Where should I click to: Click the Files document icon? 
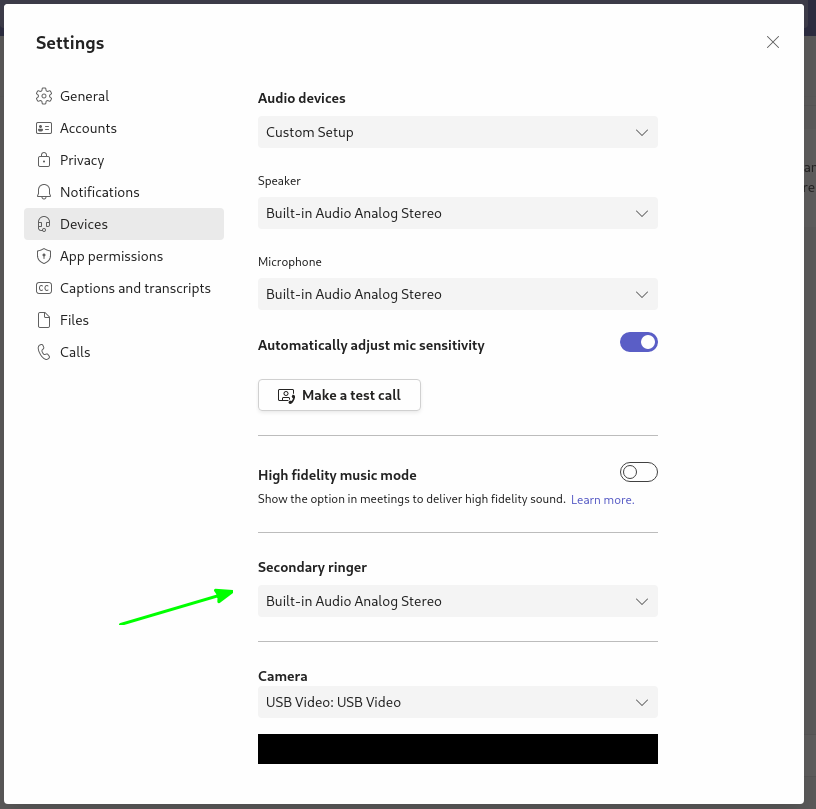coord(44,320)
